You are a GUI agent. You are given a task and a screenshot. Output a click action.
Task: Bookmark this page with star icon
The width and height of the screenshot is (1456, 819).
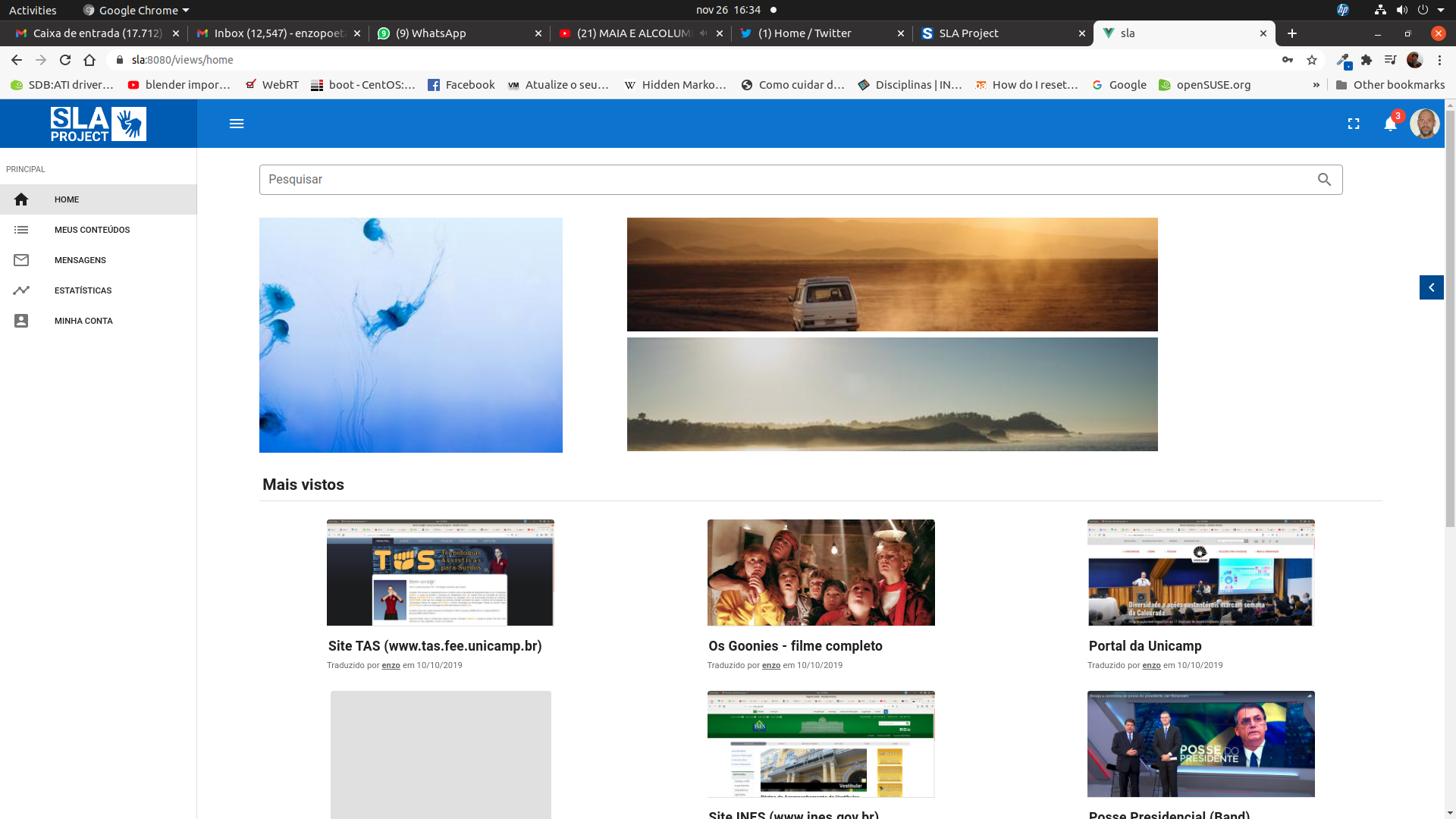[x=1312, y=60]
